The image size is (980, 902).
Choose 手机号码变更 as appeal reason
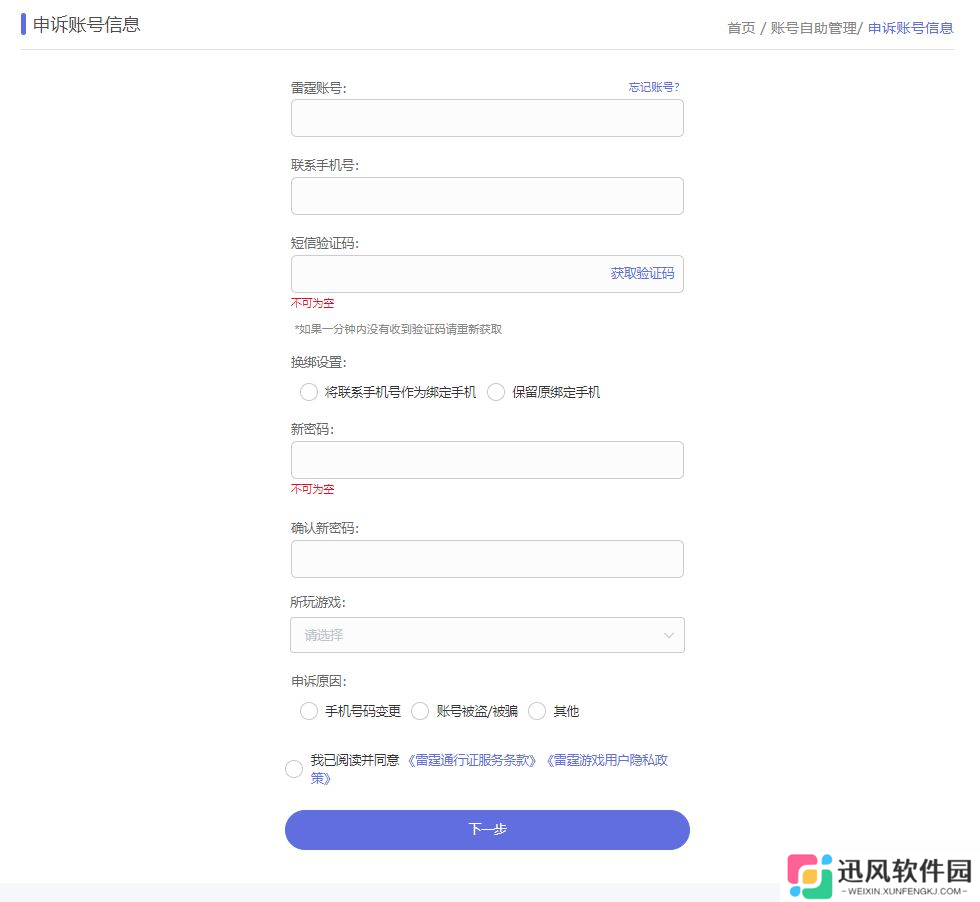click(x=309, y=711)
